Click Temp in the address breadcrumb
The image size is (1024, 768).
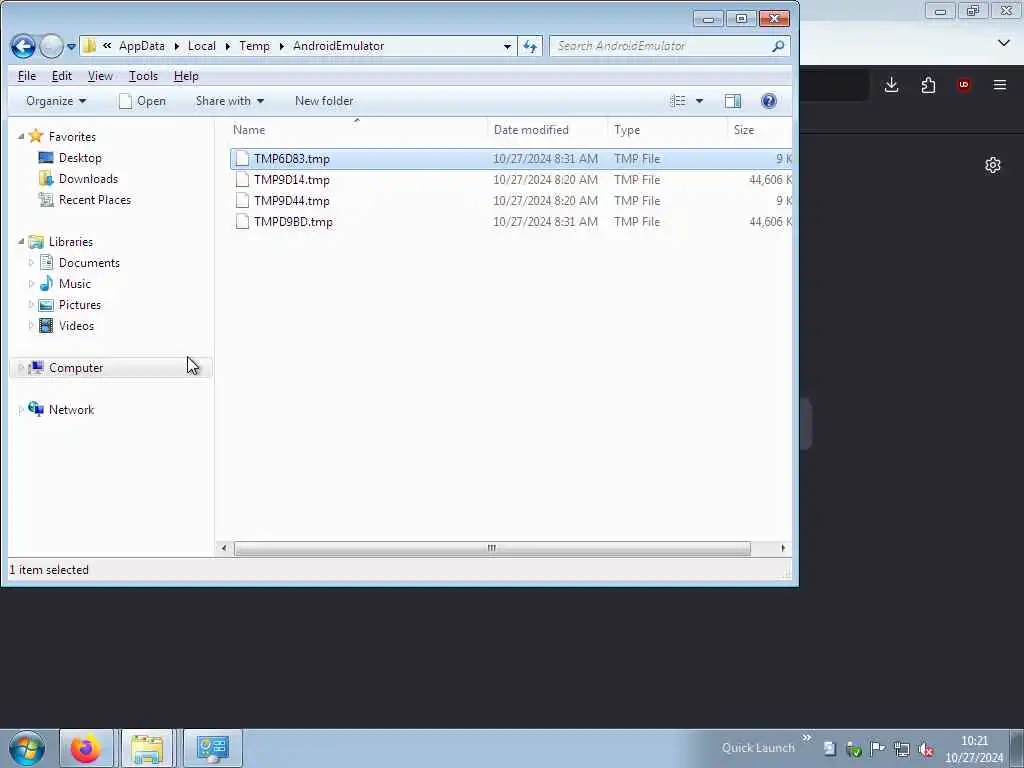[x=254, y=46]
